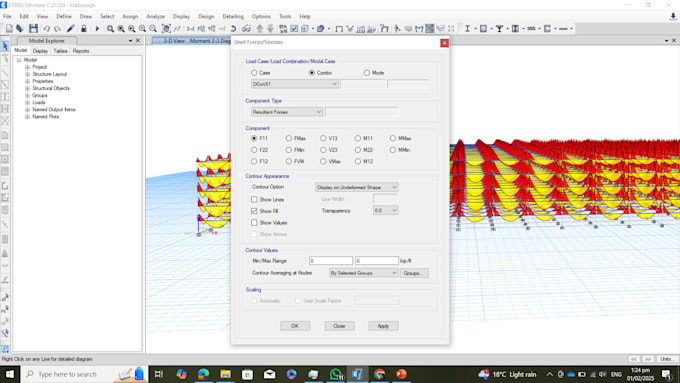The width and height of the screenshot is (680, 383).
Task: Close the Shell Forces/Stresses dialog
Action: click(x=445, y=43)
